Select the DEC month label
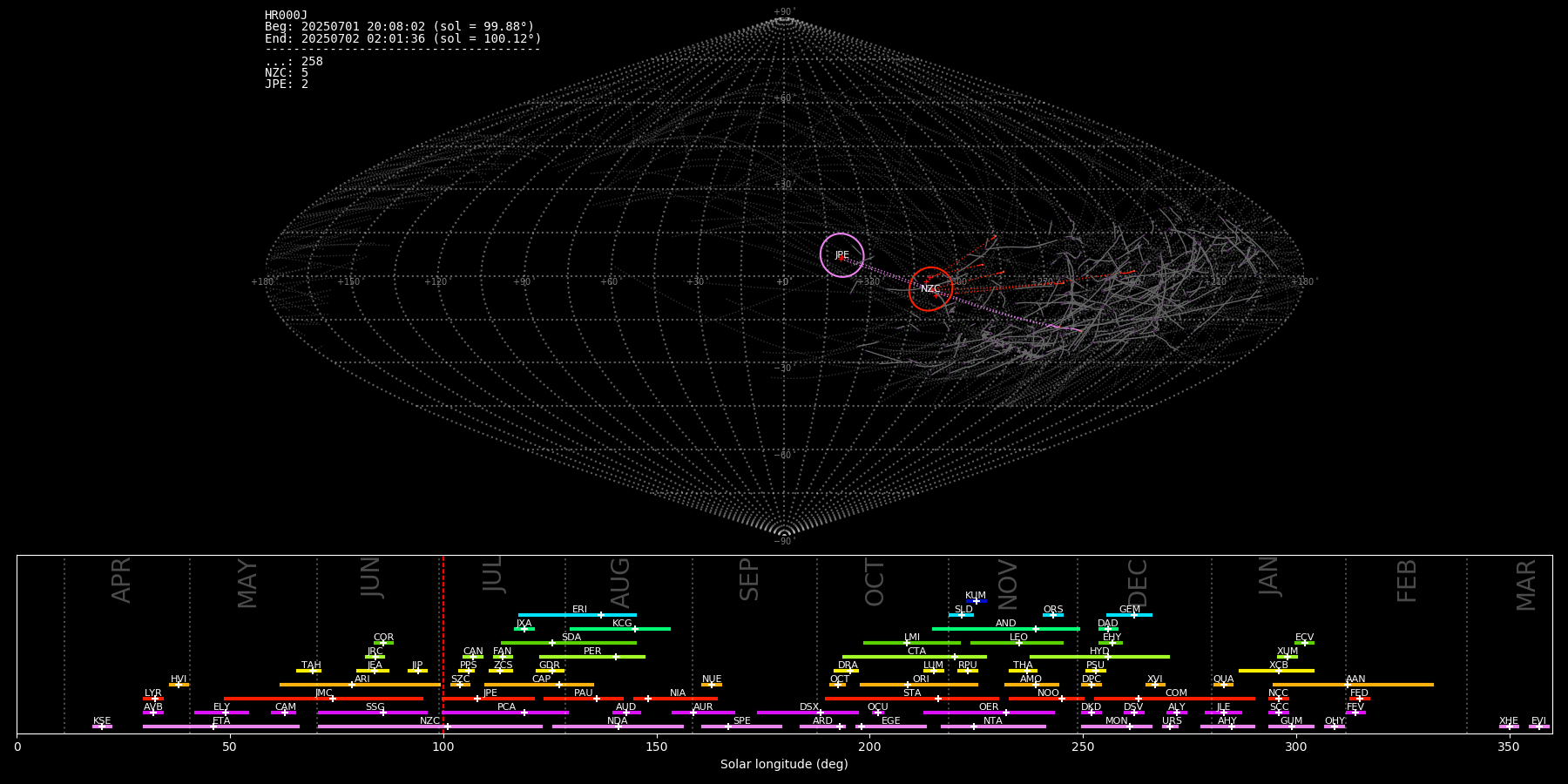This screenshot has width=1568, height=784. [x=1138, y=583]
